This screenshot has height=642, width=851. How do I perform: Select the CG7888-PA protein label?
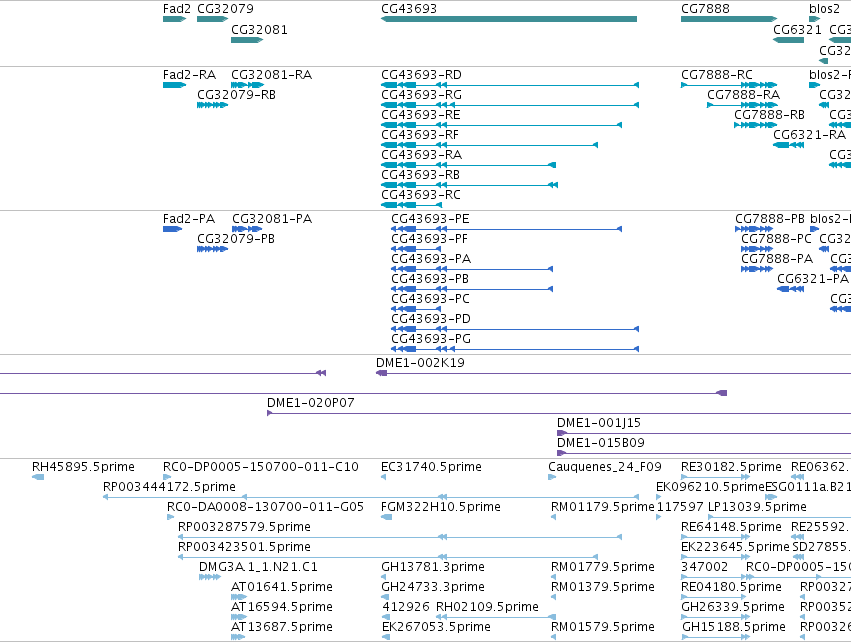pos(777,259)
